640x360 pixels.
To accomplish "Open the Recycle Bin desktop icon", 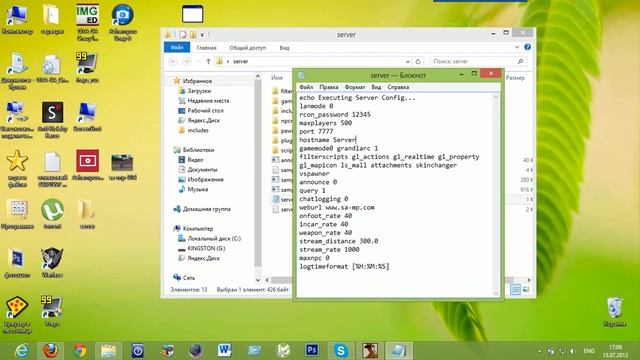I will 614,311.
